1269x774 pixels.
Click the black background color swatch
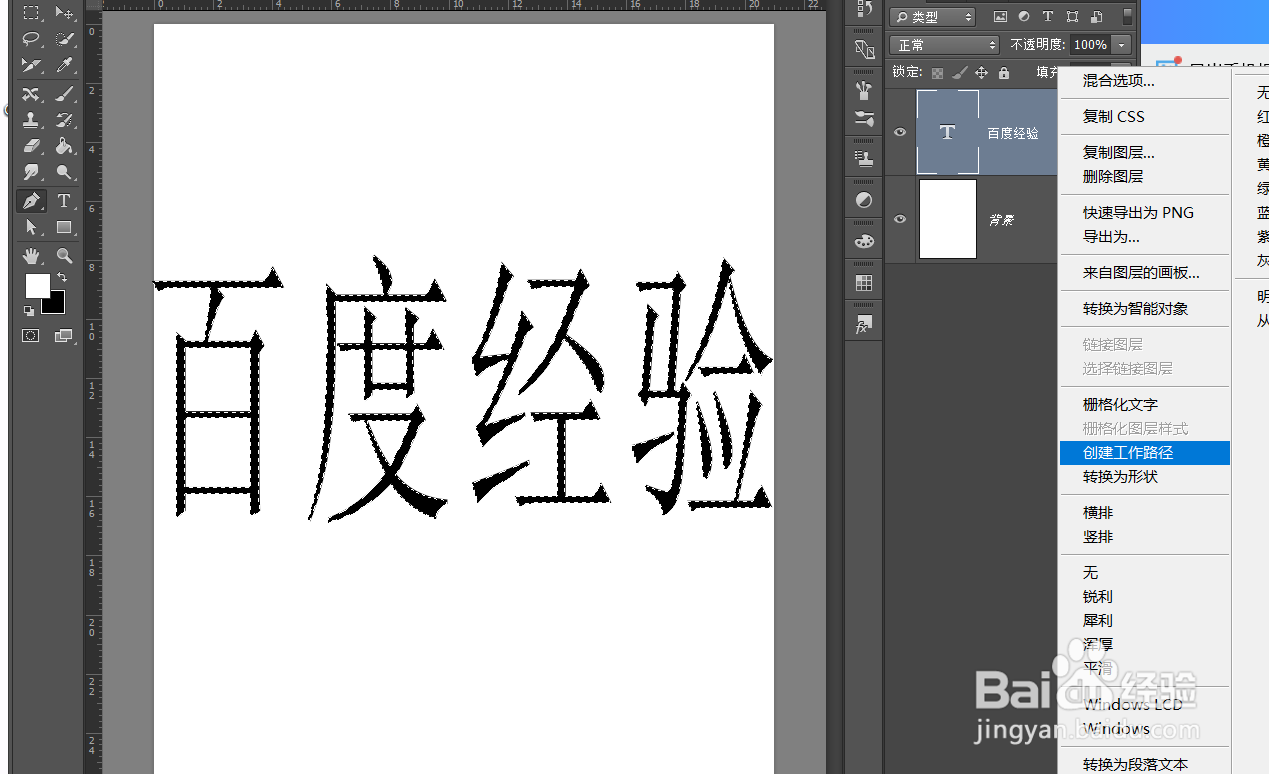pos(56,305)
